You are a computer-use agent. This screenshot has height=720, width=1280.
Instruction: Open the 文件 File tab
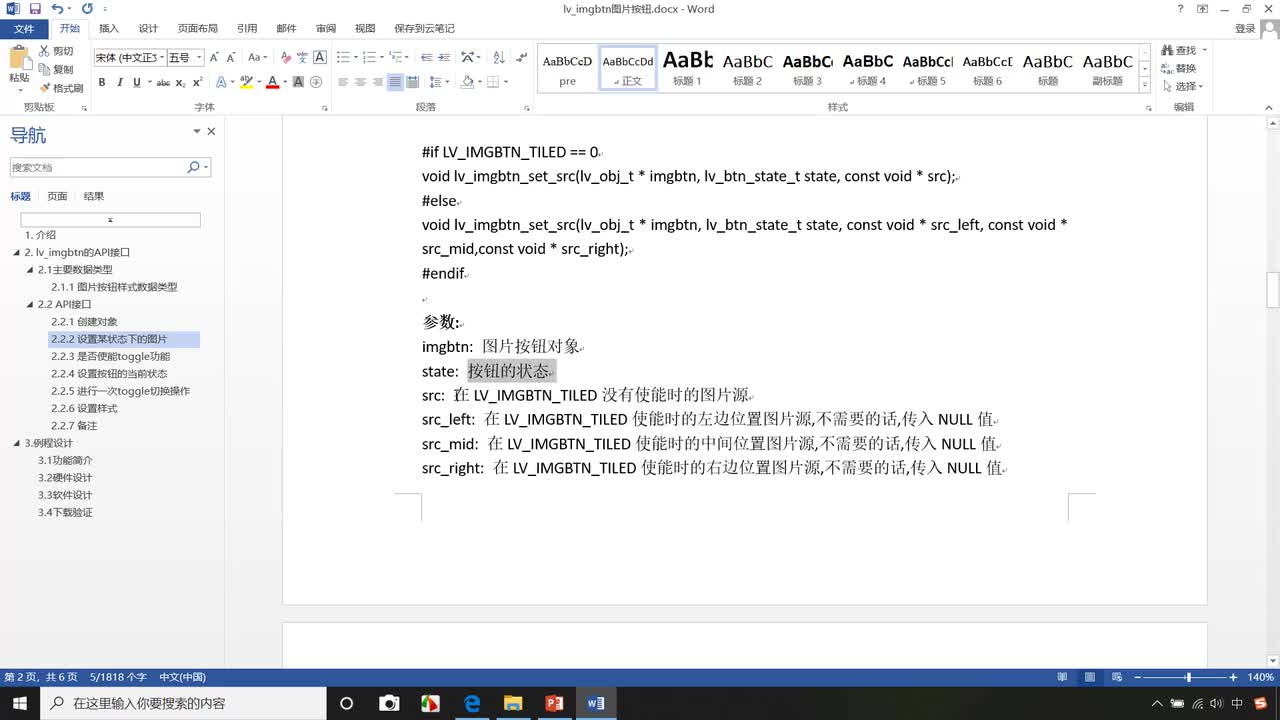pyautogui.click(x=23, y=29)
